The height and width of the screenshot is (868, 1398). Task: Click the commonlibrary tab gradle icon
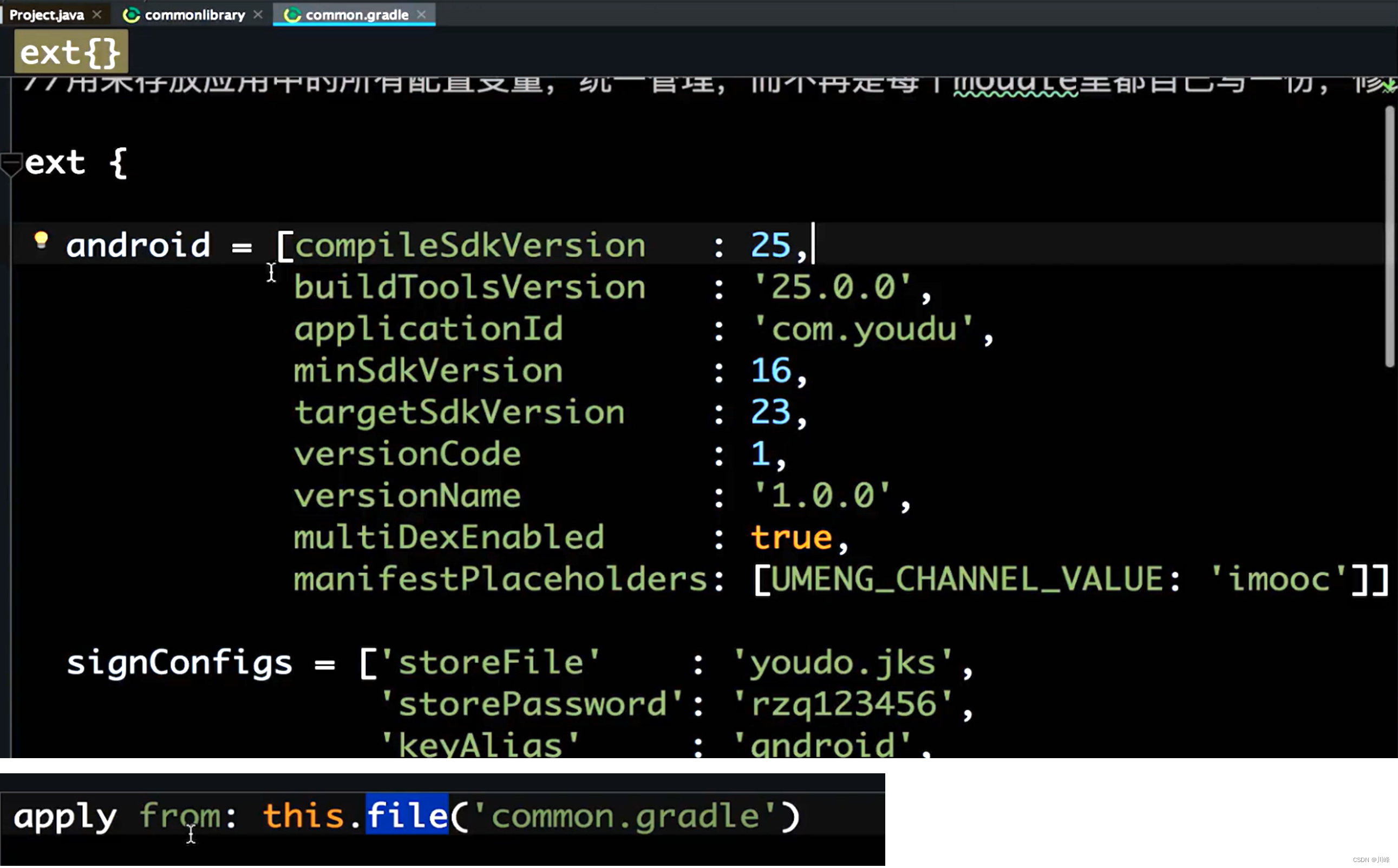pos(132,15)
